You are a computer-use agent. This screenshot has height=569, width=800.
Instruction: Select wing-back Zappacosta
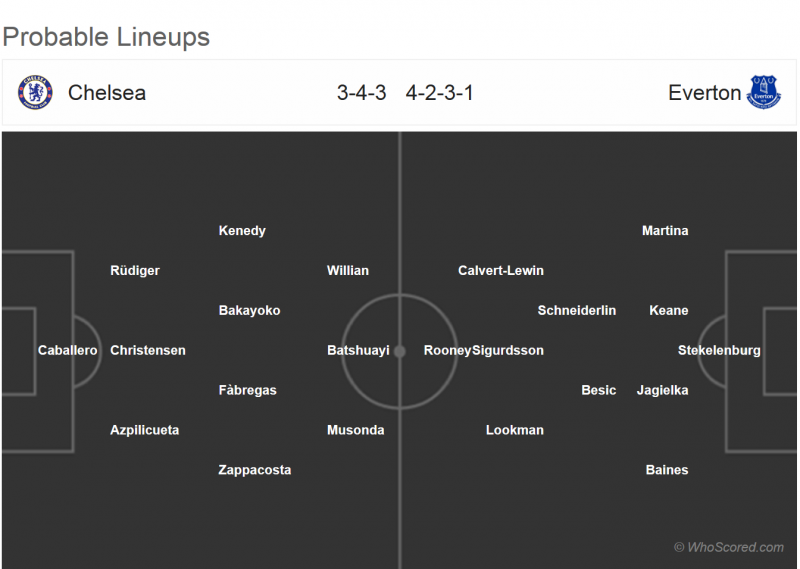click(x=255, y=470)
